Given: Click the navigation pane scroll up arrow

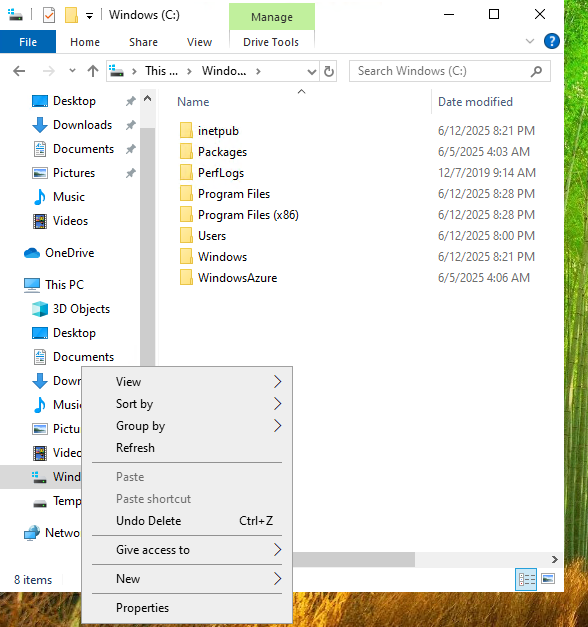Looking at the screenshot, I should 148,98.
